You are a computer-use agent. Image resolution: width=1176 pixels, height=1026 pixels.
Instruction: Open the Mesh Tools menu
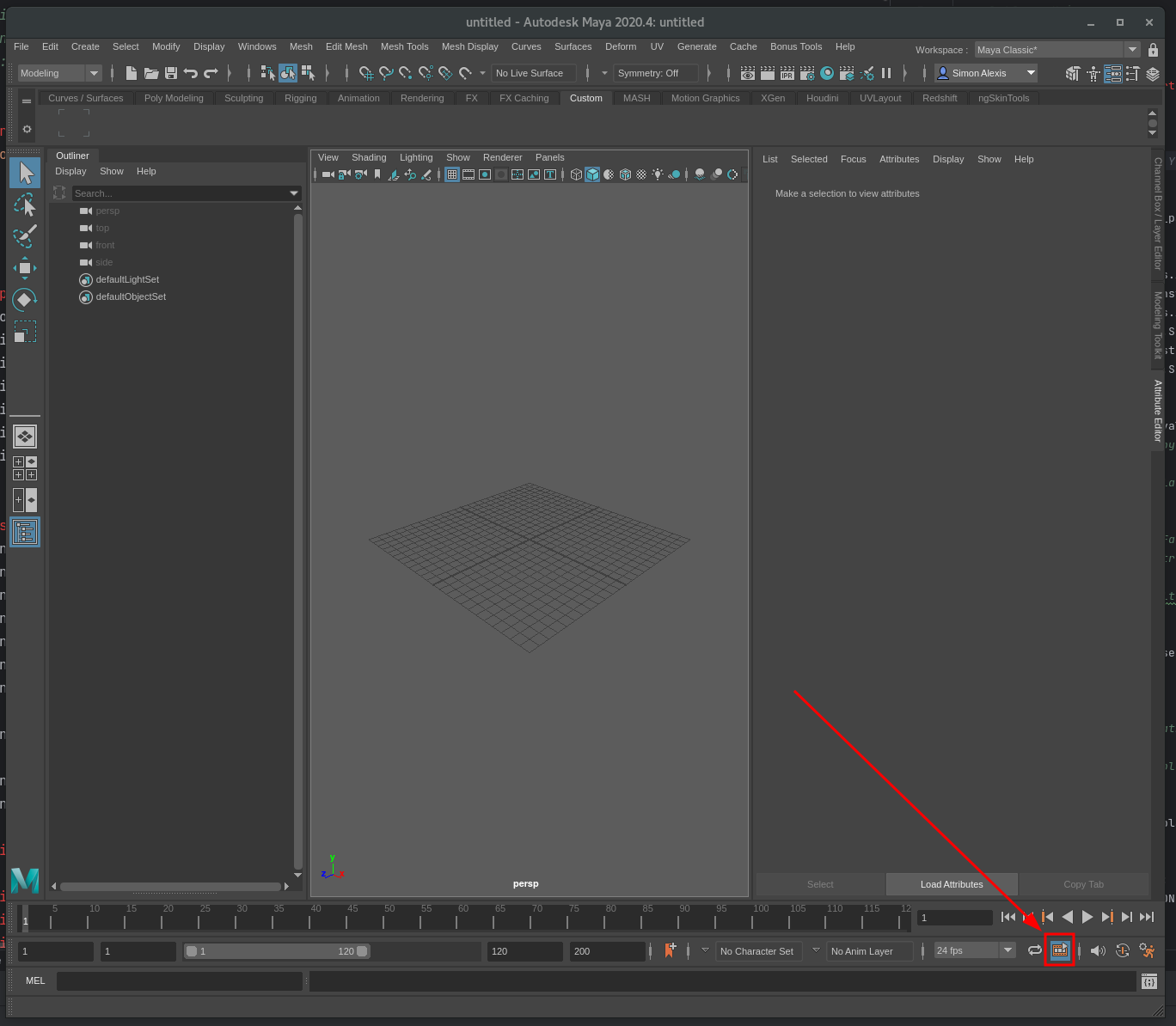(404, 46)
